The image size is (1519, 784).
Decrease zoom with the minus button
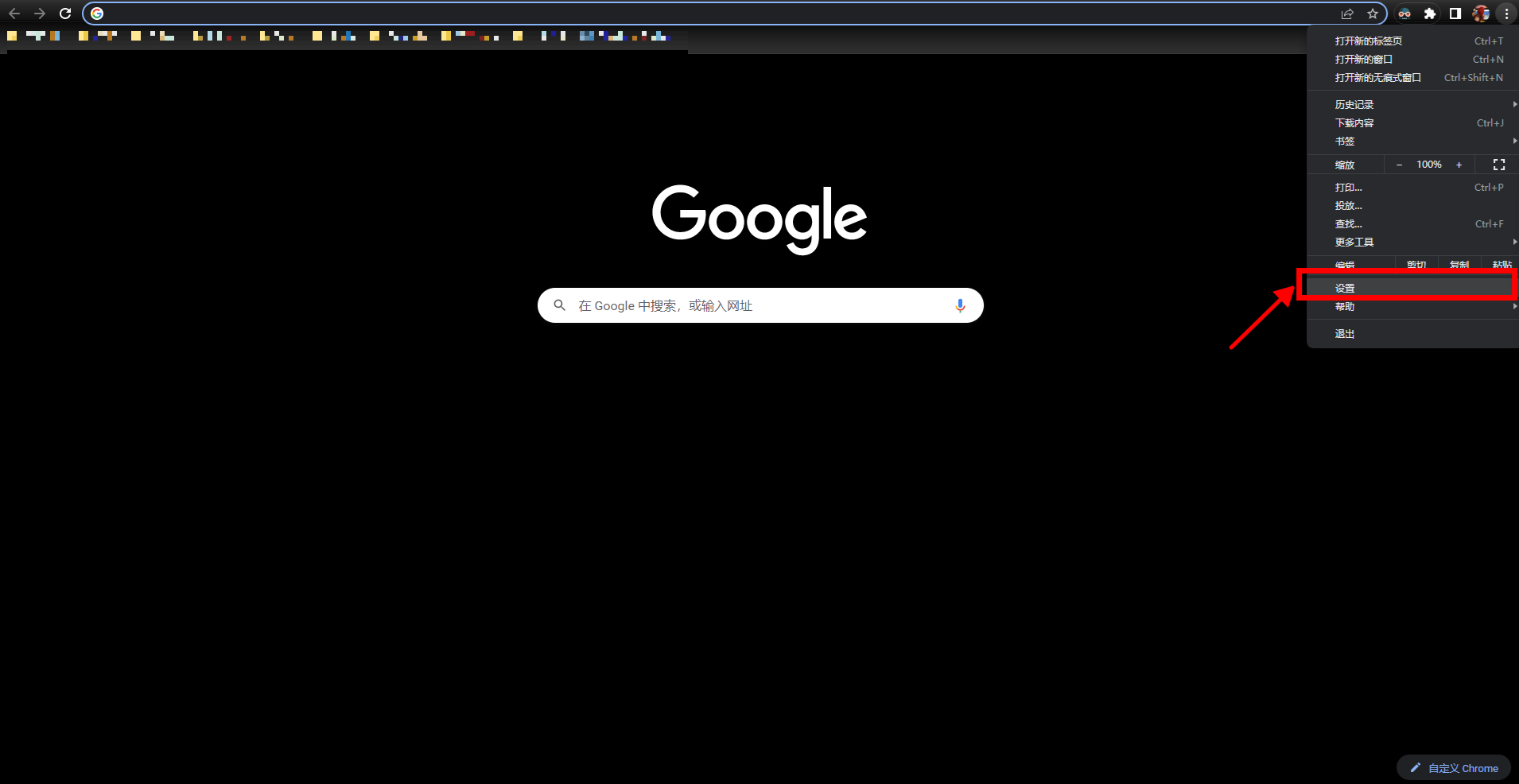pyautogui.click(x=1400, y=165)
